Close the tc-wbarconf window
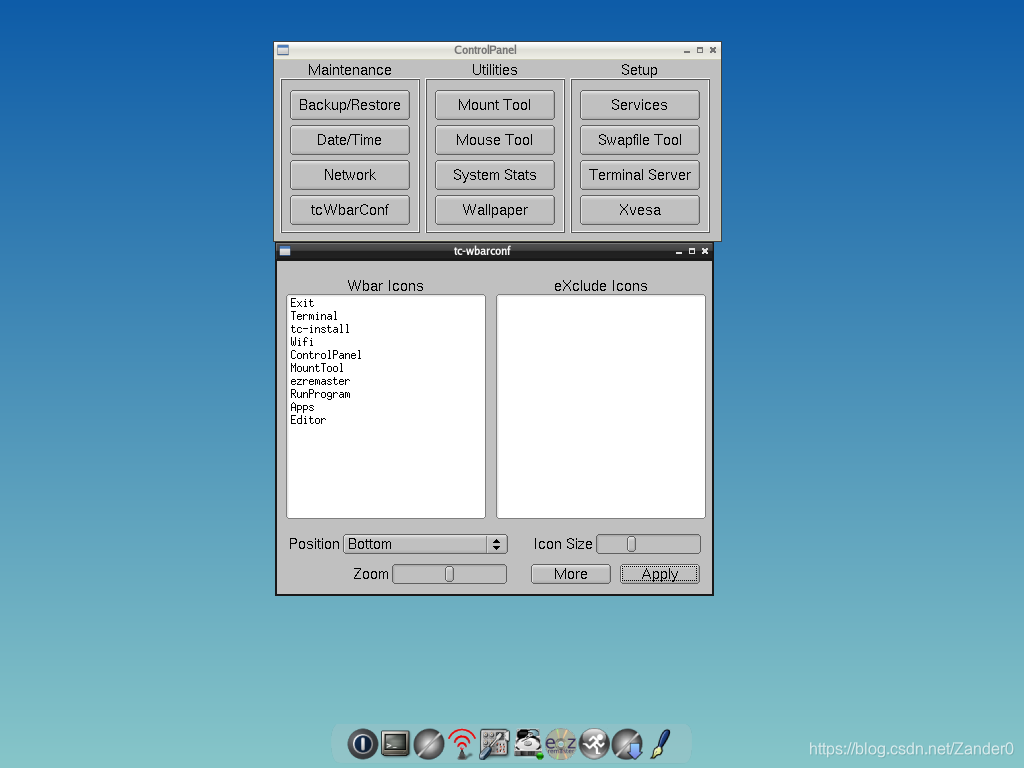Screen dimensions: 1024x768 [x=705, y=251]
